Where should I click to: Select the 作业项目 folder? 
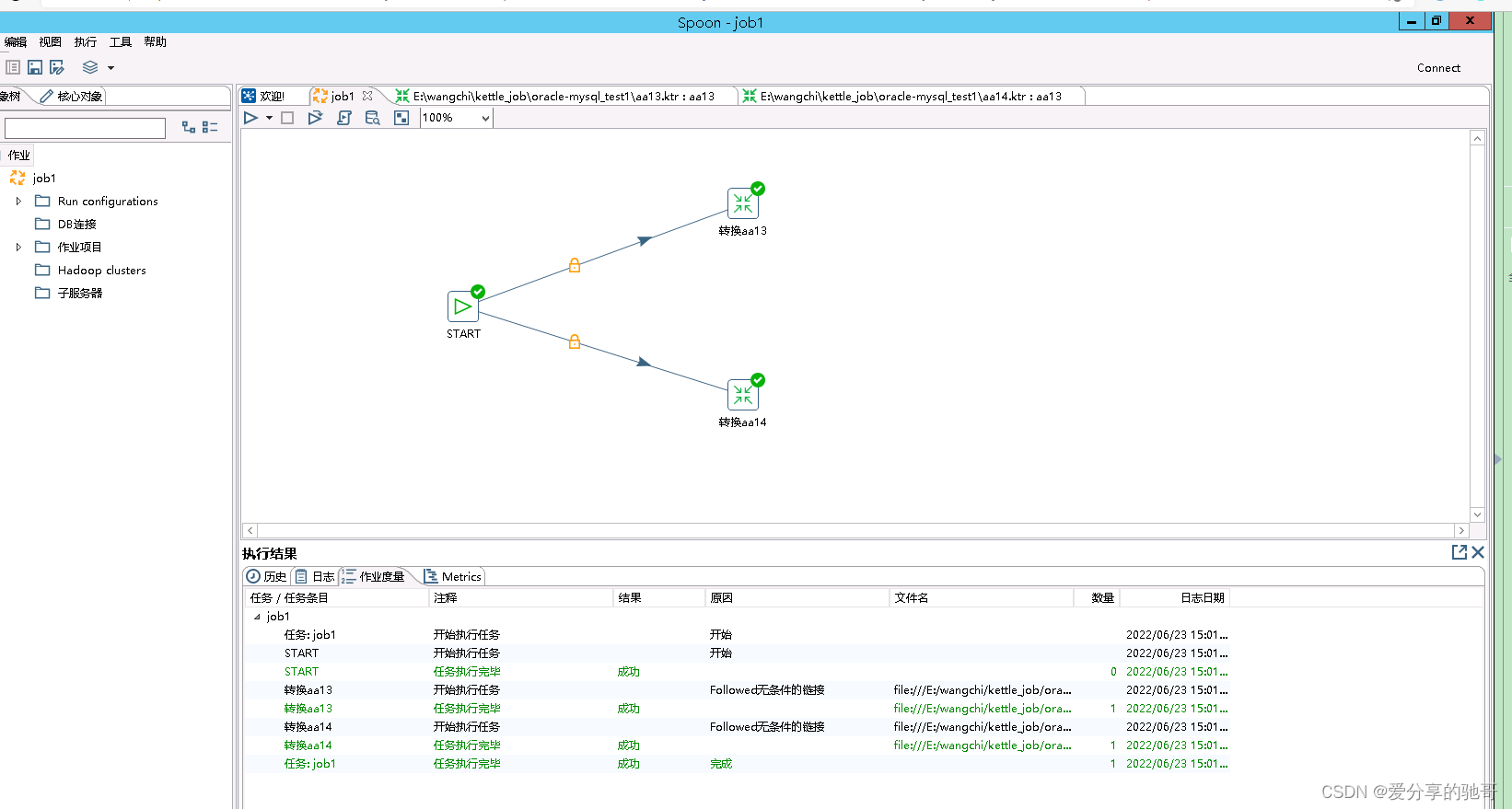click(x=80, y=247)
